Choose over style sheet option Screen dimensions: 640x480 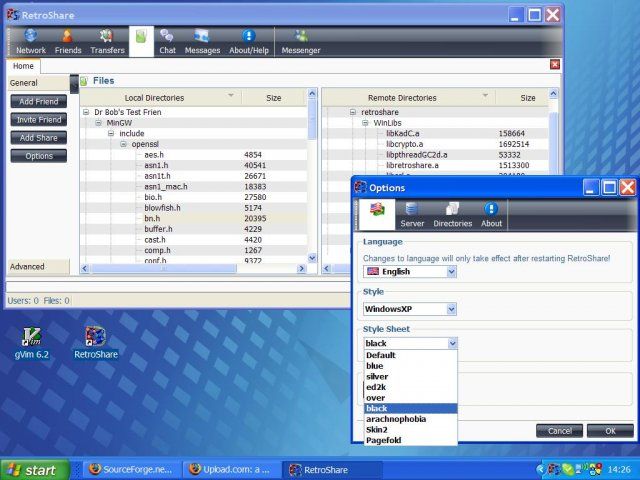click(x=411, y=398)
